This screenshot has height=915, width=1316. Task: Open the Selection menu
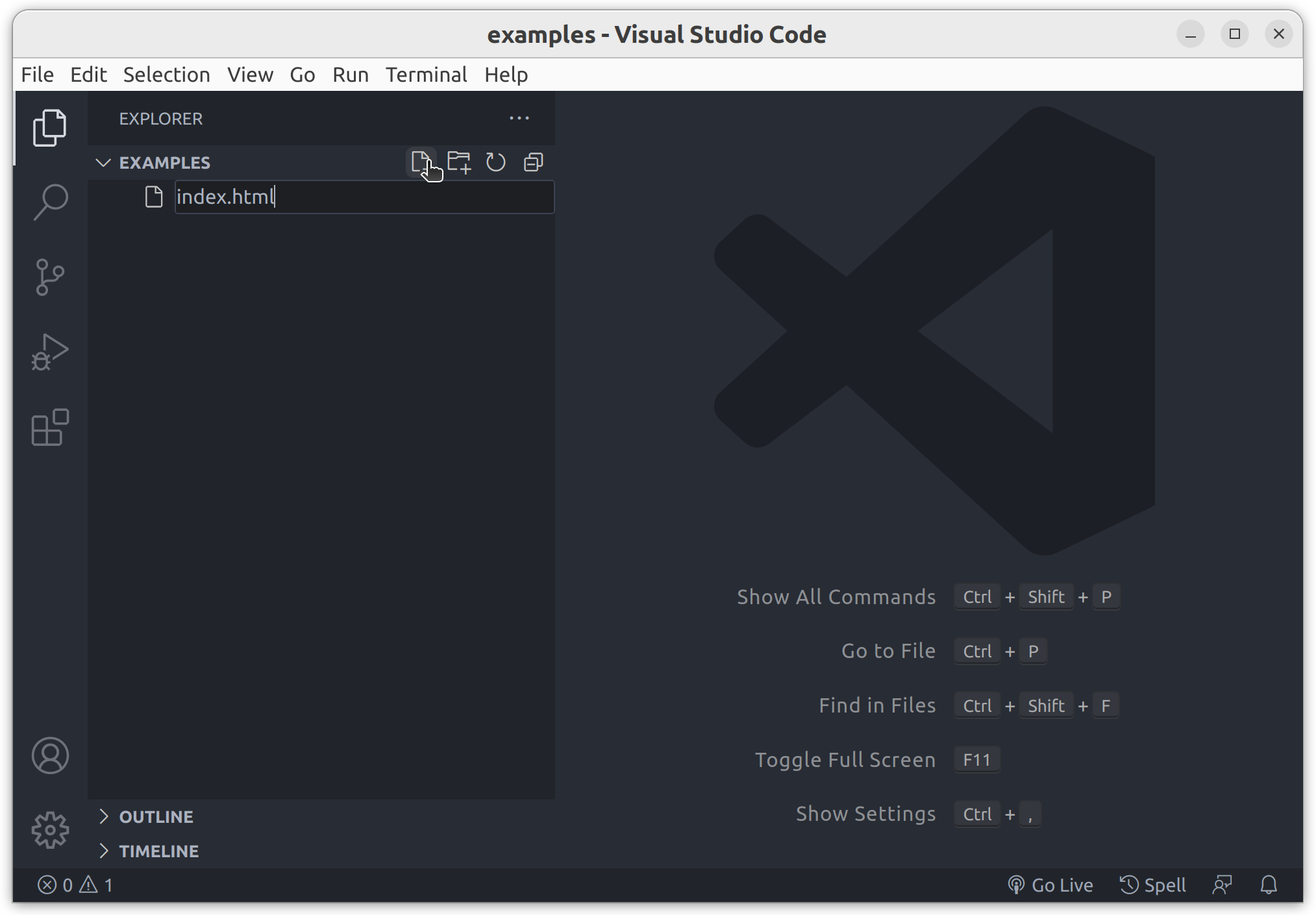point(166,75)
